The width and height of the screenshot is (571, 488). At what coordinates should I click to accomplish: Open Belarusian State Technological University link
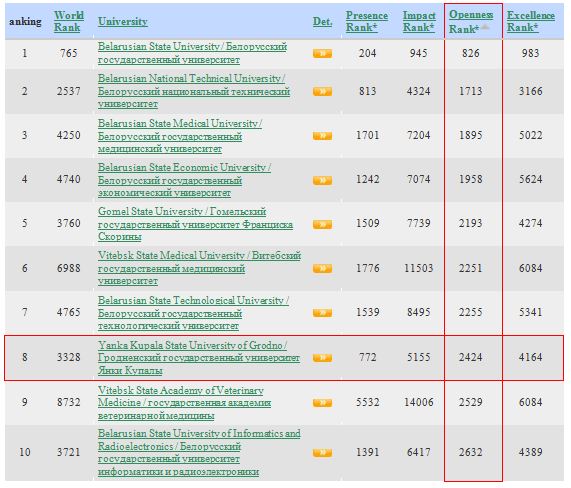[193, 313]
